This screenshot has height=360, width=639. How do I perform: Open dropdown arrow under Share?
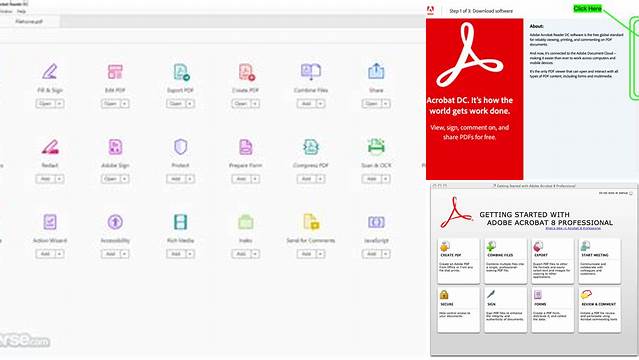386,104
